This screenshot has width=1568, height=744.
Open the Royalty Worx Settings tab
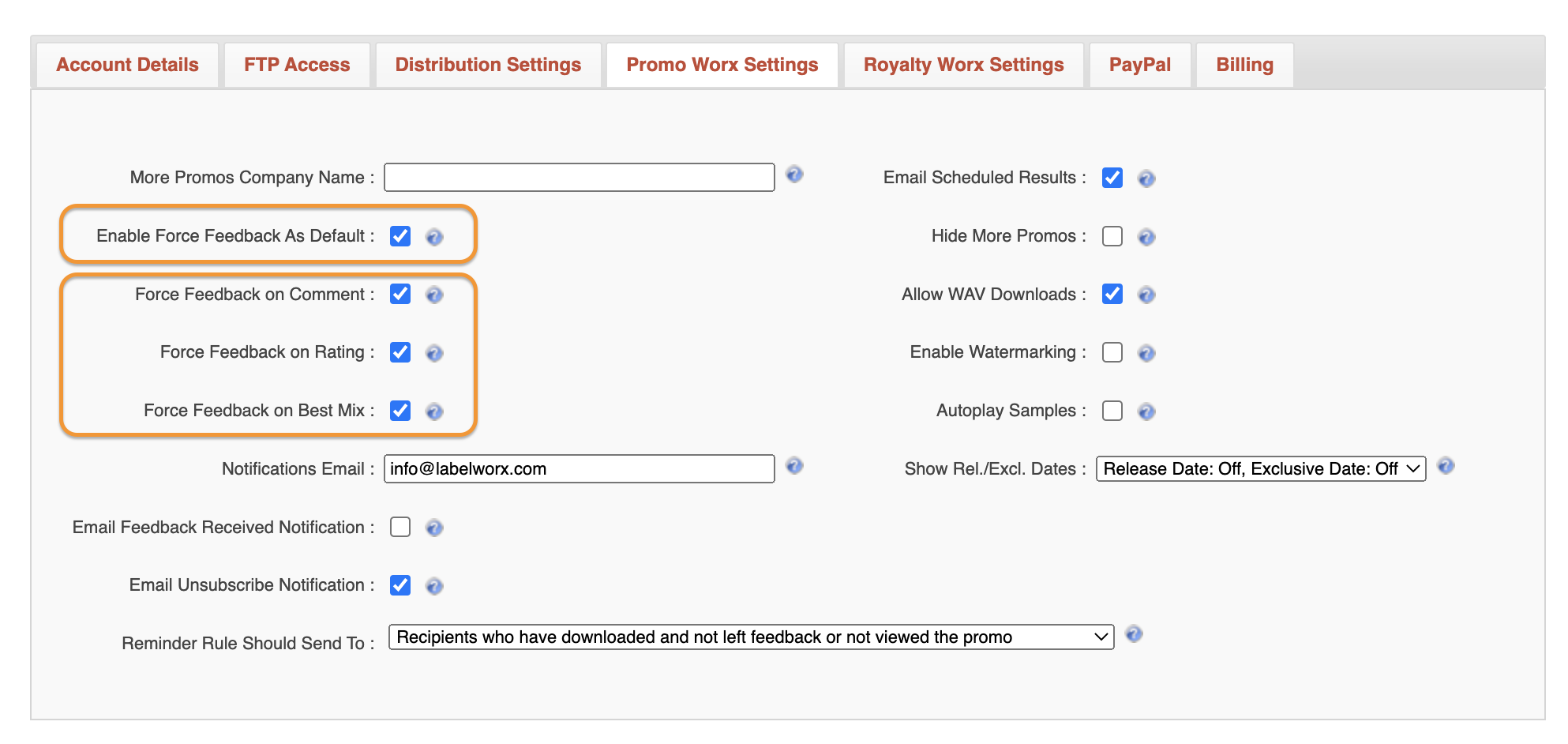963,65
